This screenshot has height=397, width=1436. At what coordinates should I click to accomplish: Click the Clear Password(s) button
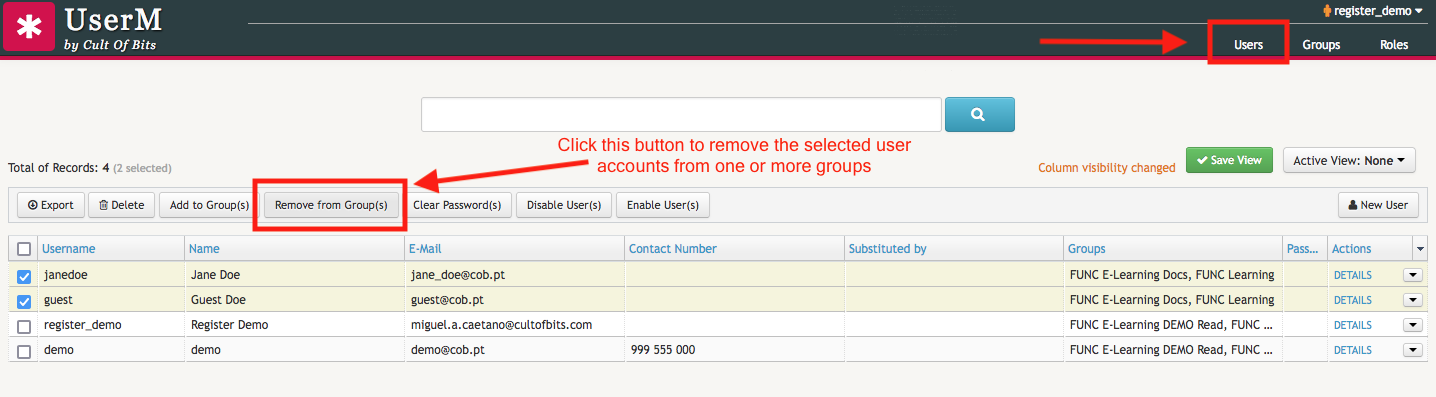tap(457, 205)
